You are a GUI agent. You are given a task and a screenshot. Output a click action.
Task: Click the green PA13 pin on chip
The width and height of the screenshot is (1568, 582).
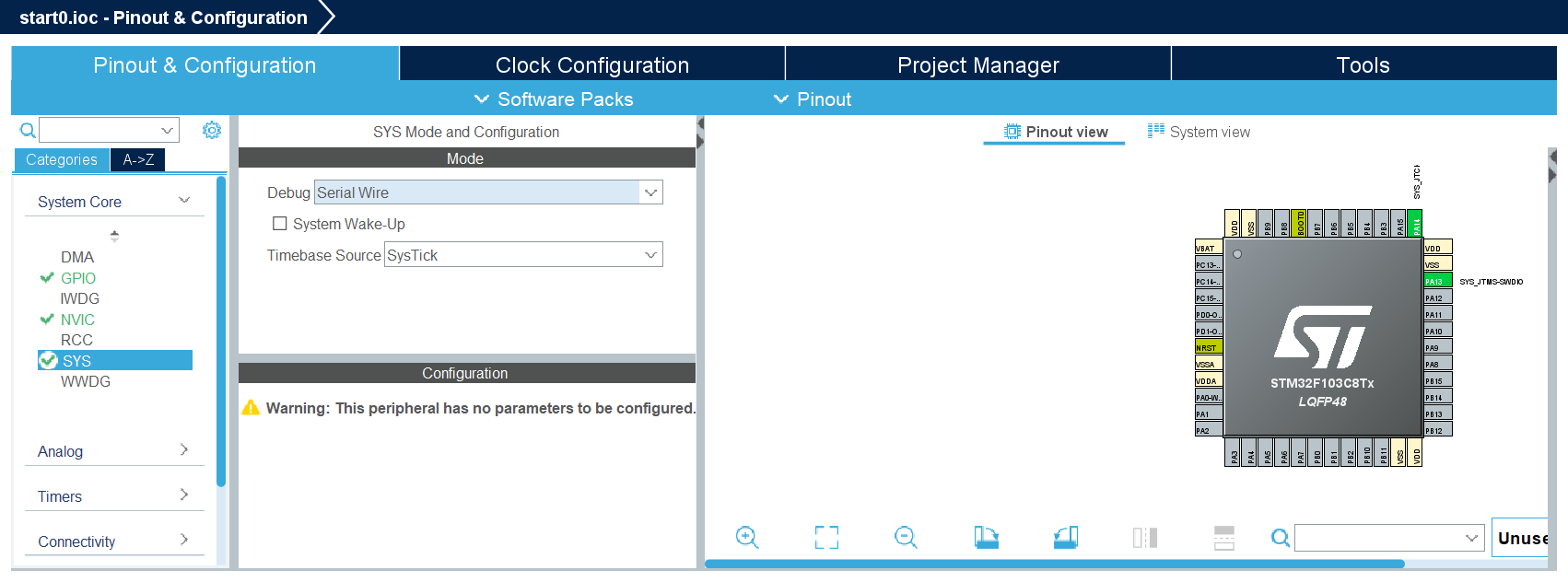(1438, 281)
